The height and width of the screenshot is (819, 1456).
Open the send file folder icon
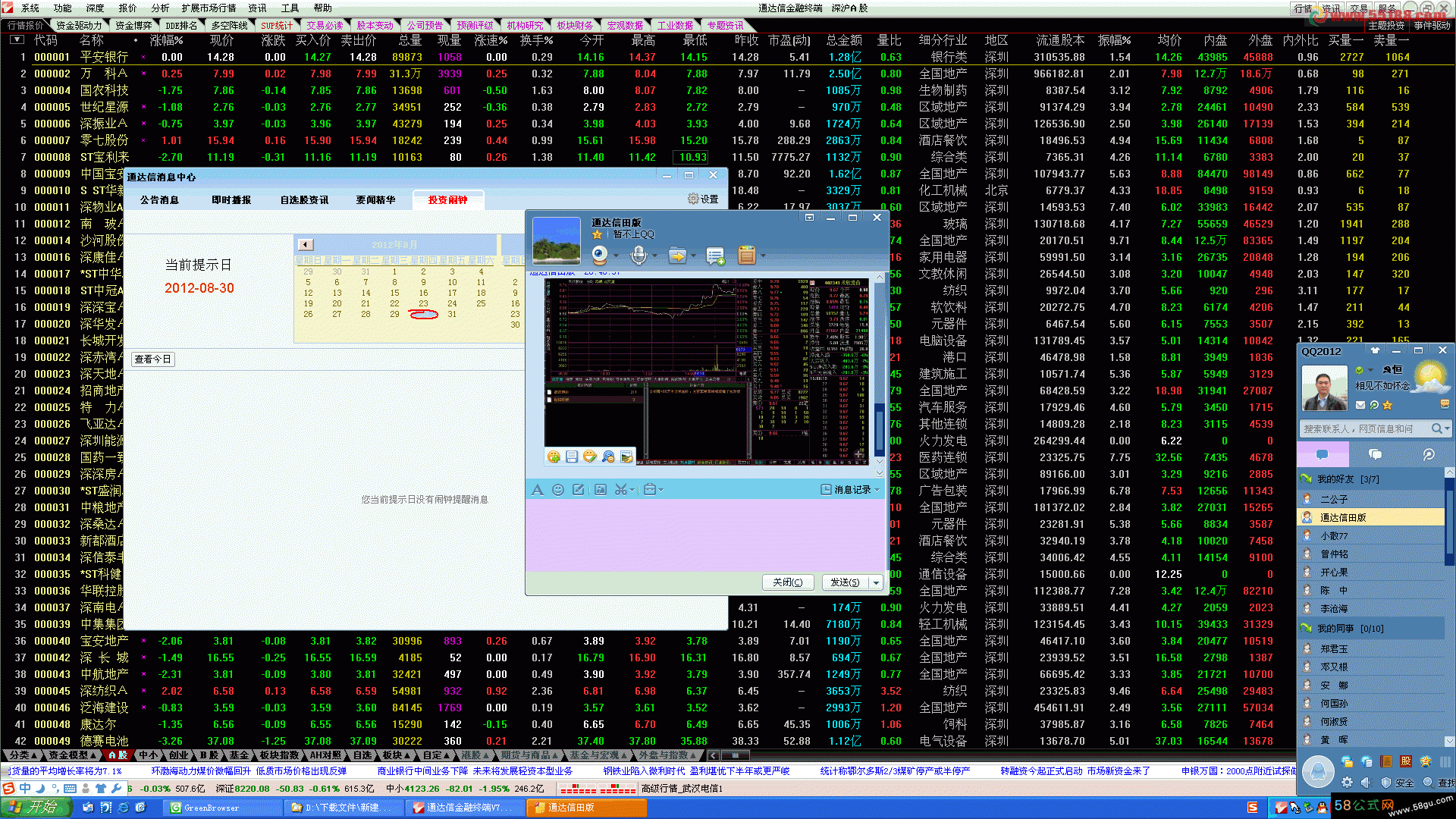coord(676,256)
